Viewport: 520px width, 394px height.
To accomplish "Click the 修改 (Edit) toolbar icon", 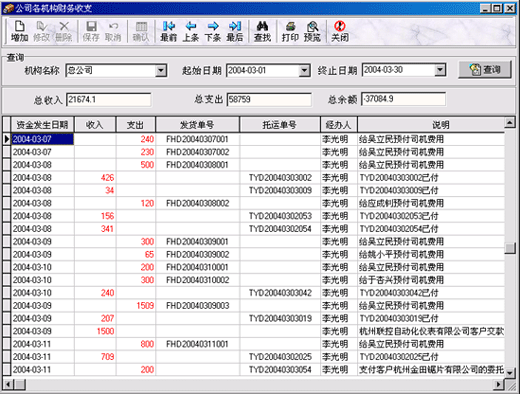I will tap(41, 31).
